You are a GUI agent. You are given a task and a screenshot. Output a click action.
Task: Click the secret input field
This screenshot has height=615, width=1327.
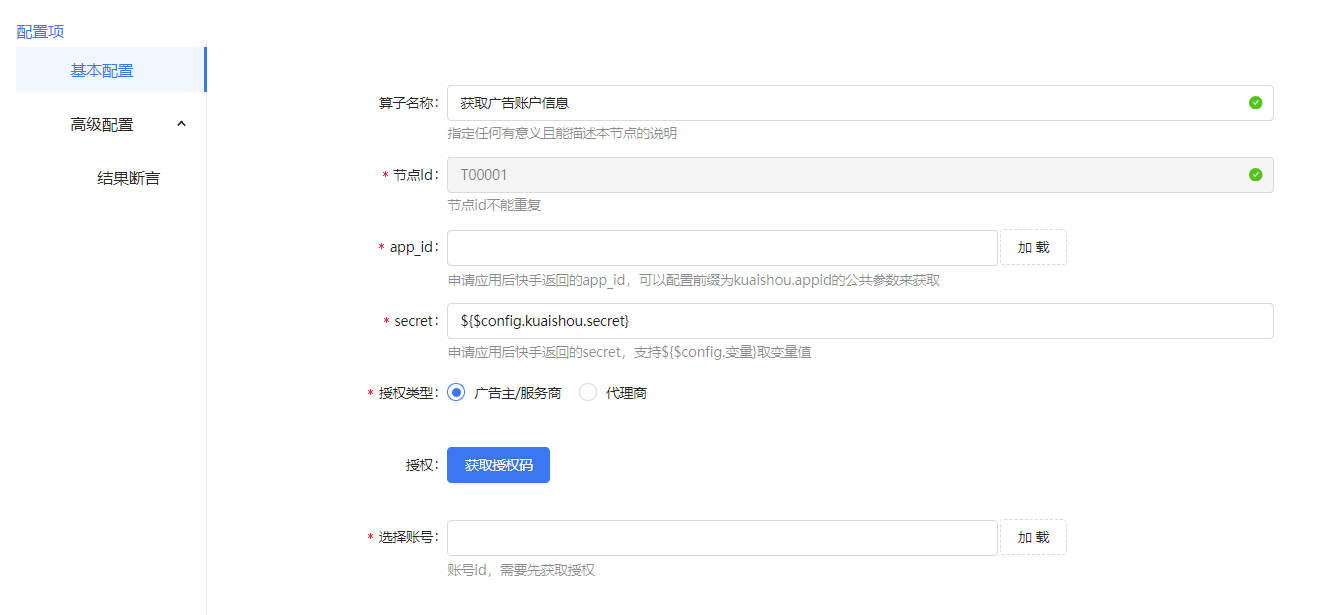(859, 321)
